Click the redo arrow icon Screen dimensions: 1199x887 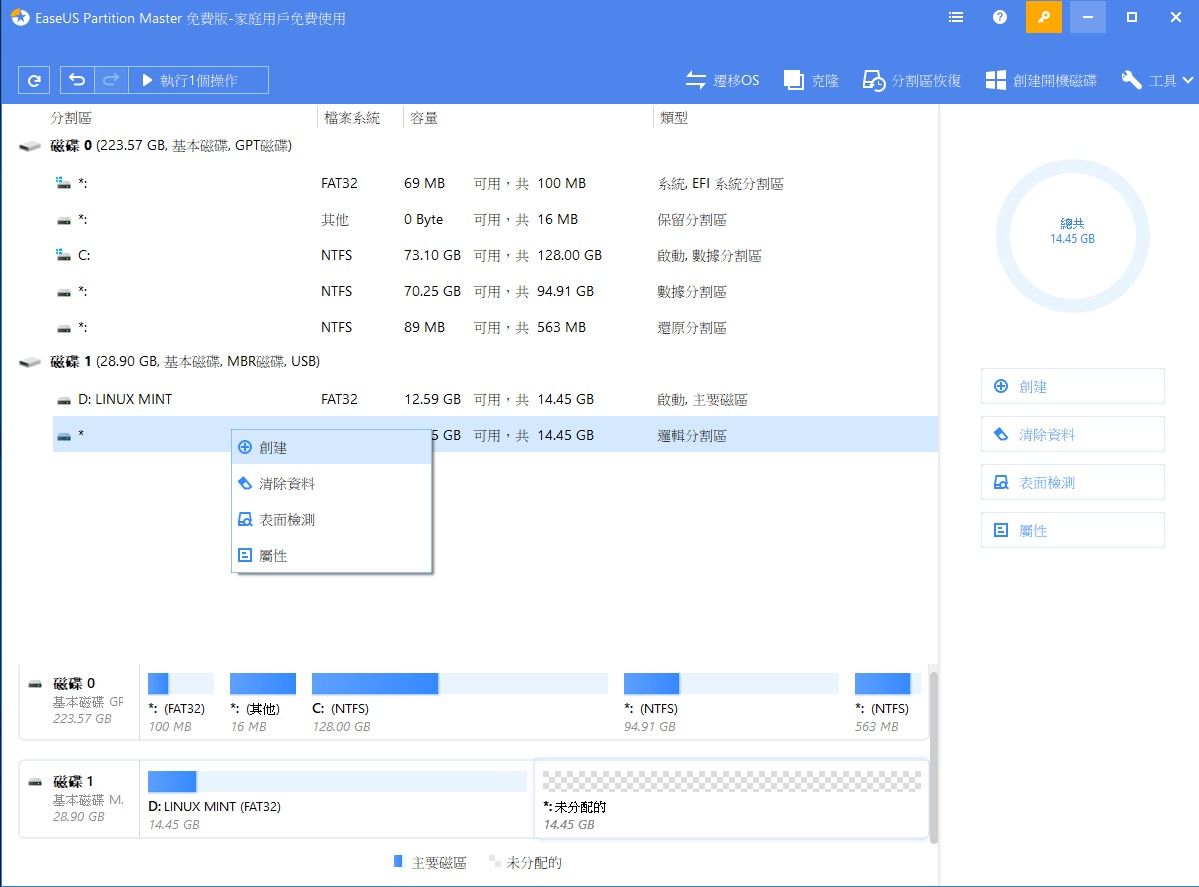pos(111,81)
